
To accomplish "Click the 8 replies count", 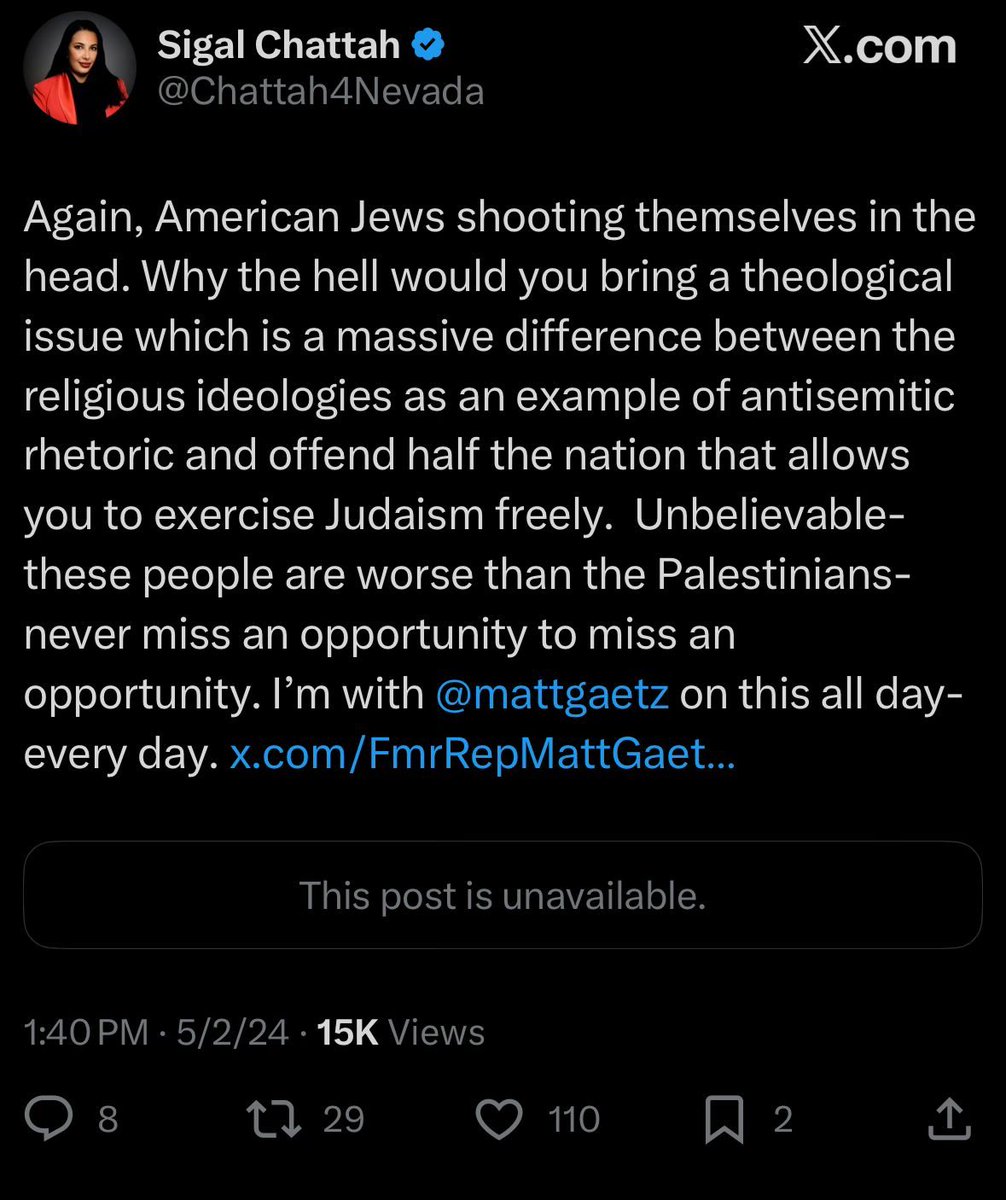I will pos(108,1119).
